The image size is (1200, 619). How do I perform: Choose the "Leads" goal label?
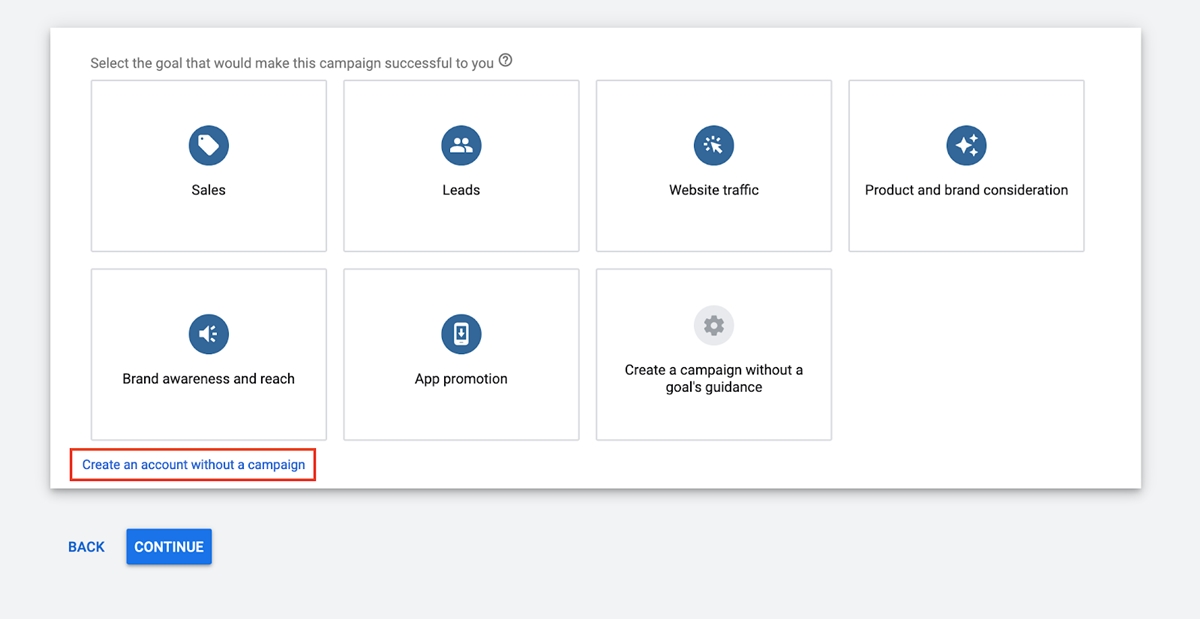coord(461,190)
